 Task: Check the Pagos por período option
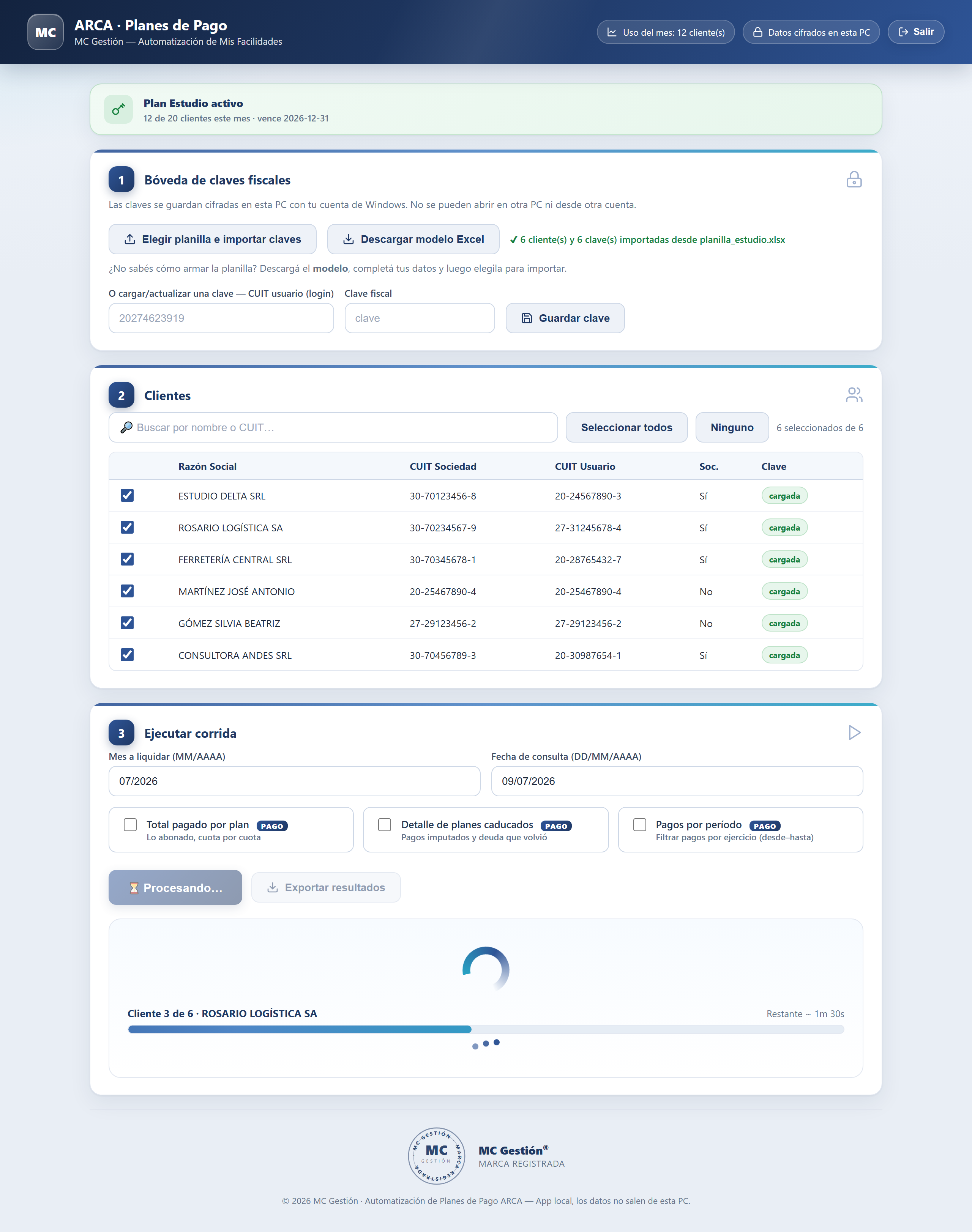640,825
